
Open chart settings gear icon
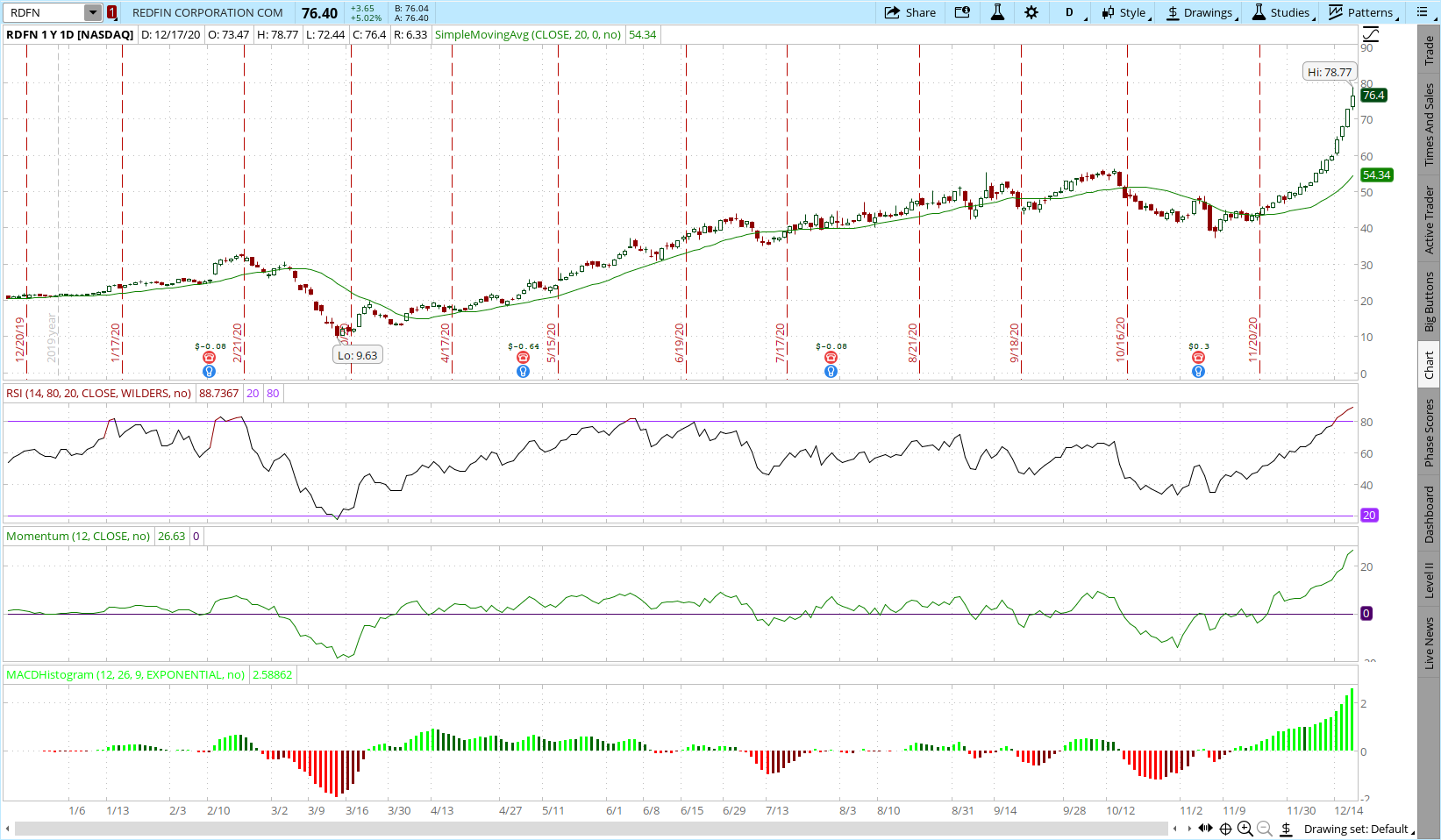click(1031, 12)
